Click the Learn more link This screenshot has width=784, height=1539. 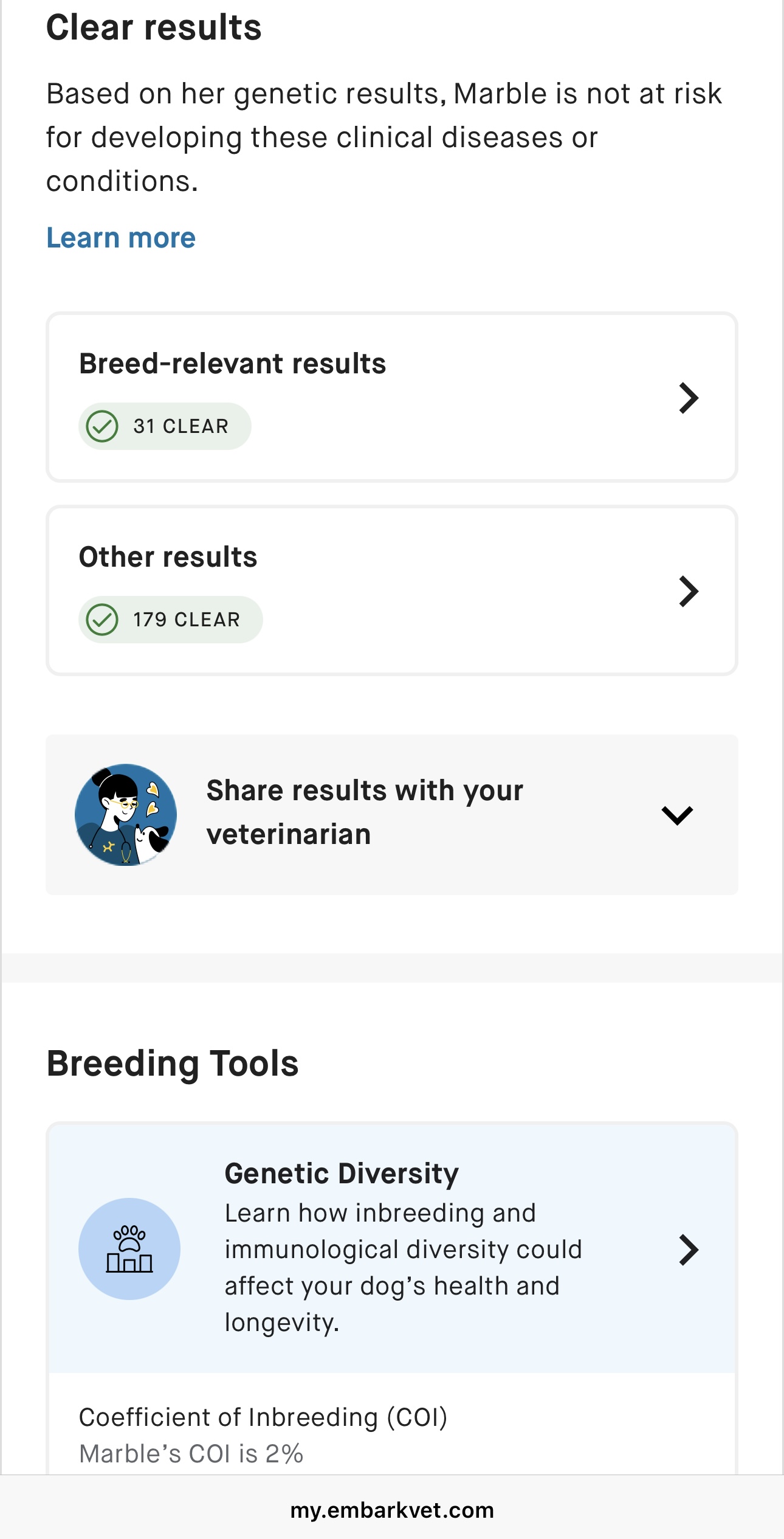[x=121, y=238]
